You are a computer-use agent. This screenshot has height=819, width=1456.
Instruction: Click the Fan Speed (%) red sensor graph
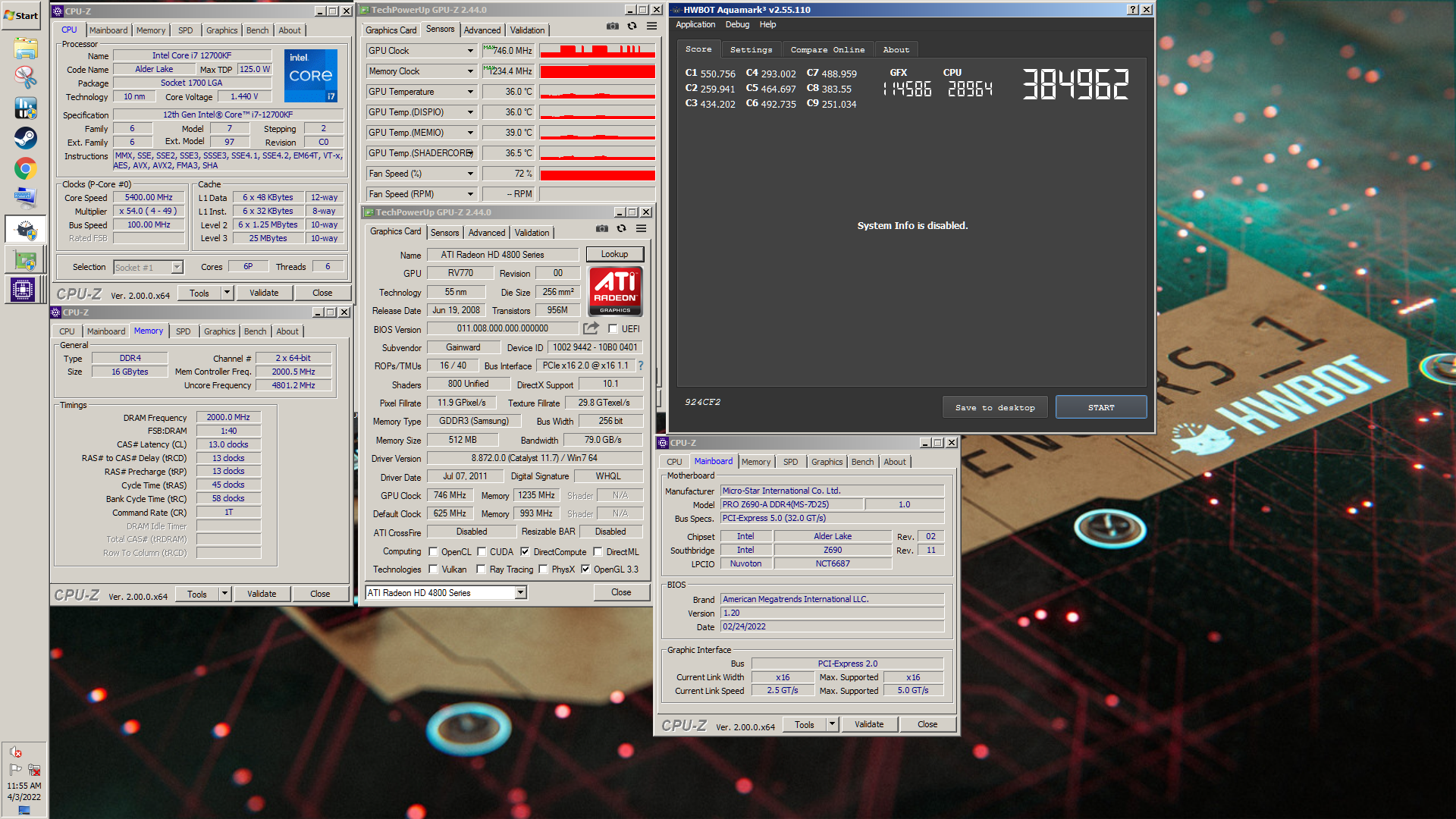[x=597, y=174]
